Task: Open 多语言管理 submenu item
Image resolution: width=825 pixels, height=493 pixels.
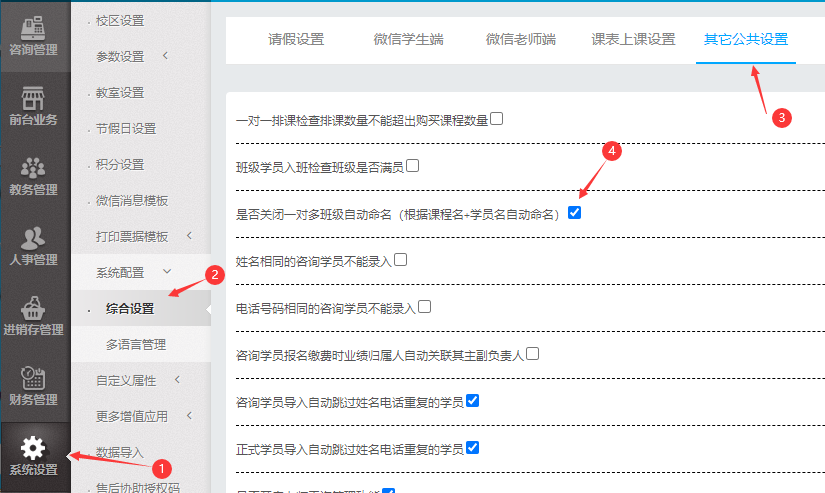Action: [x=136, y=345]
